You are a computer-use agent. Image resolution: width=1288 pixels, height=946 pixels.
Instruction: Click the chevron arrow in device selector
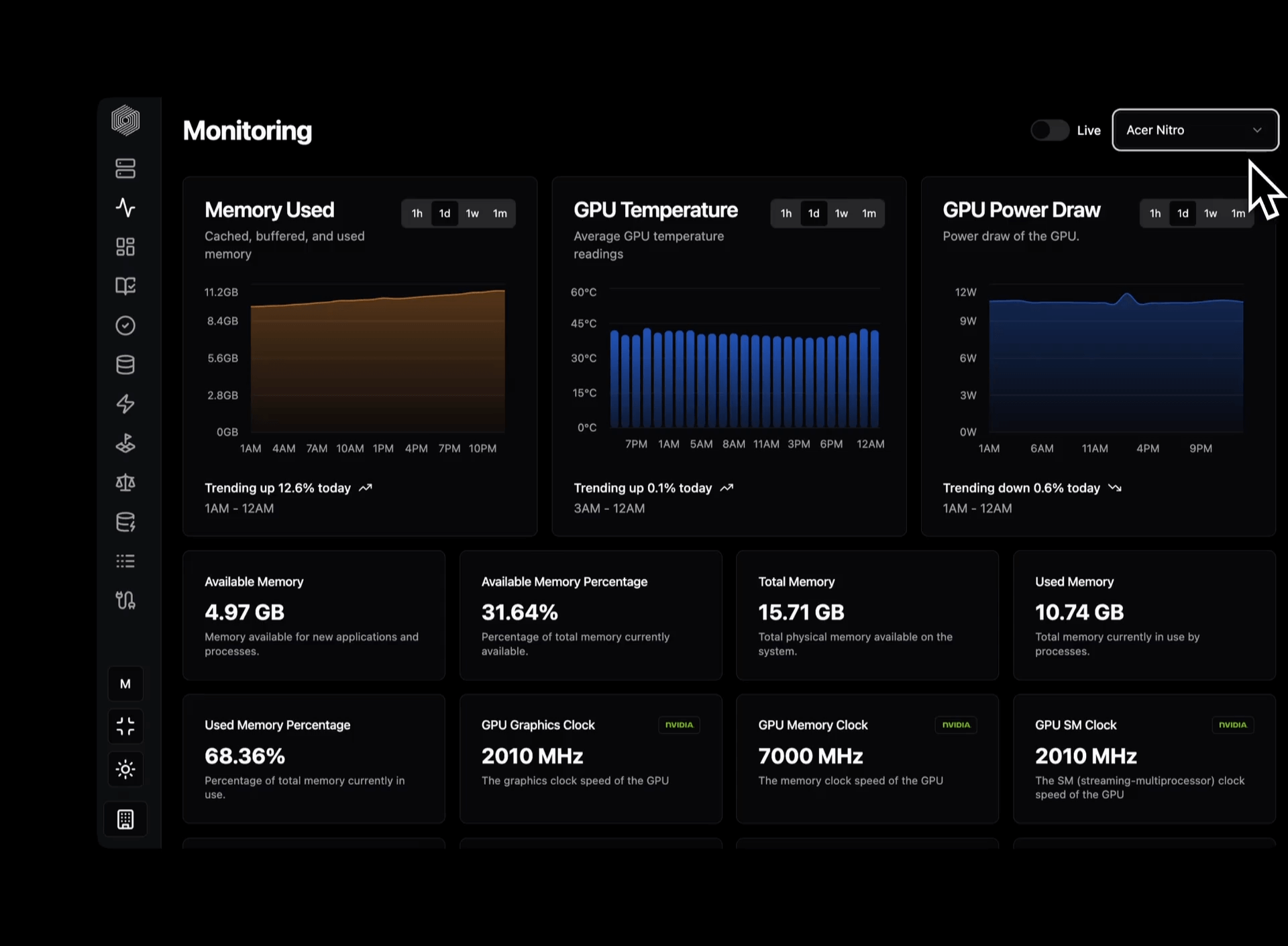(x=1257, y=130)
